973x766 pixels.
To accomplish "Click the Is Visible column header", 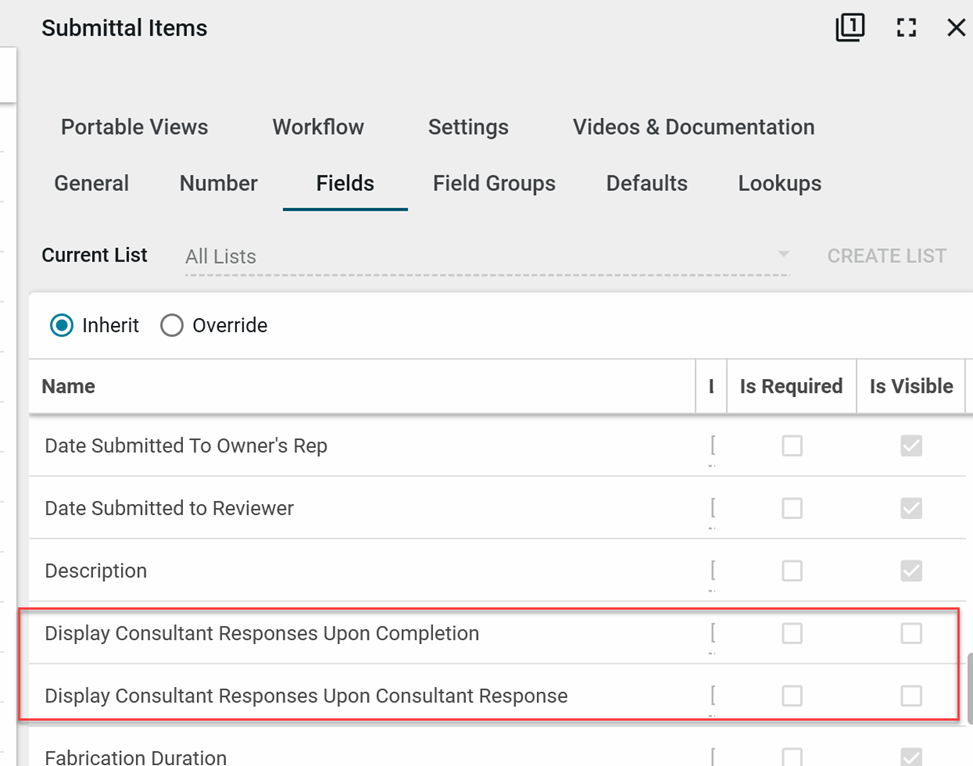I will point(910,387).
